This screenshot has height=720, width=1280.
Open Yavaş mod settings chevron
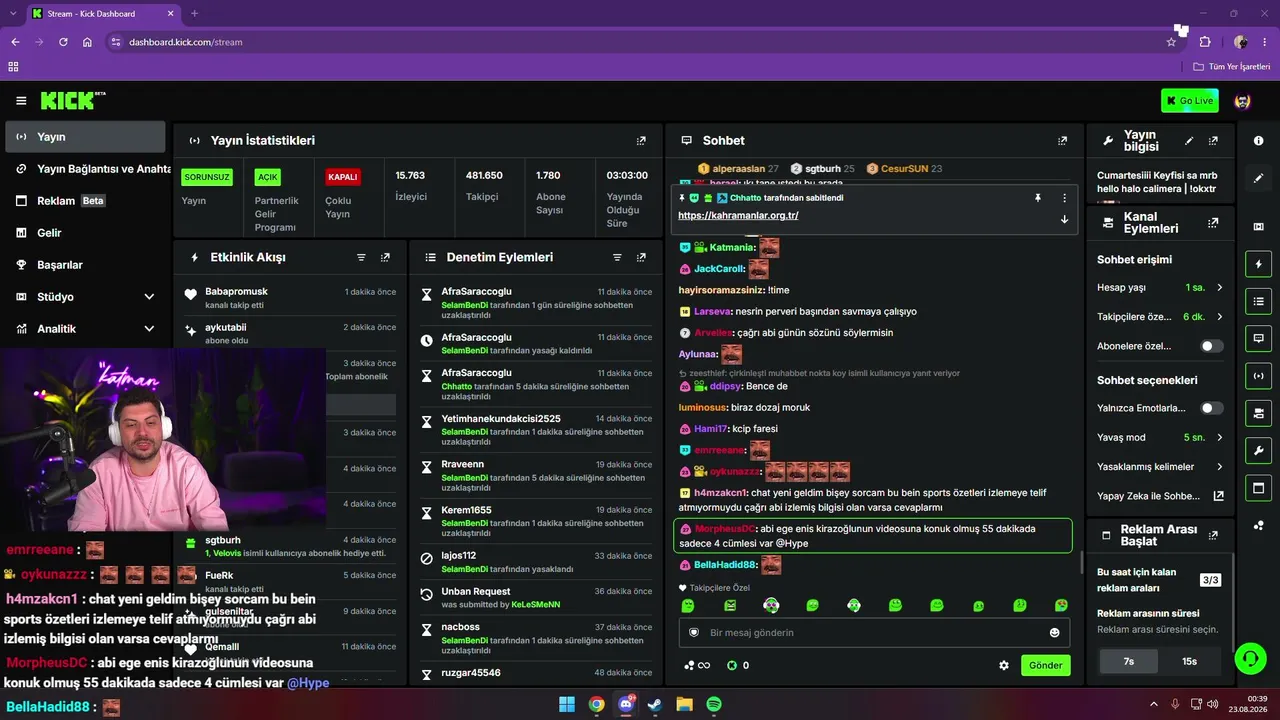tap(1219, 438)
